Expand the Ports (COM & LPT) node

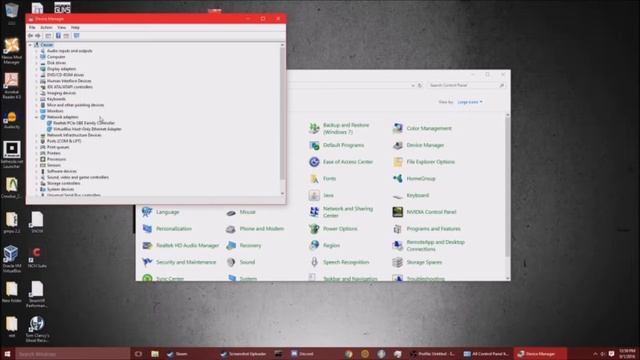point(36,141)
